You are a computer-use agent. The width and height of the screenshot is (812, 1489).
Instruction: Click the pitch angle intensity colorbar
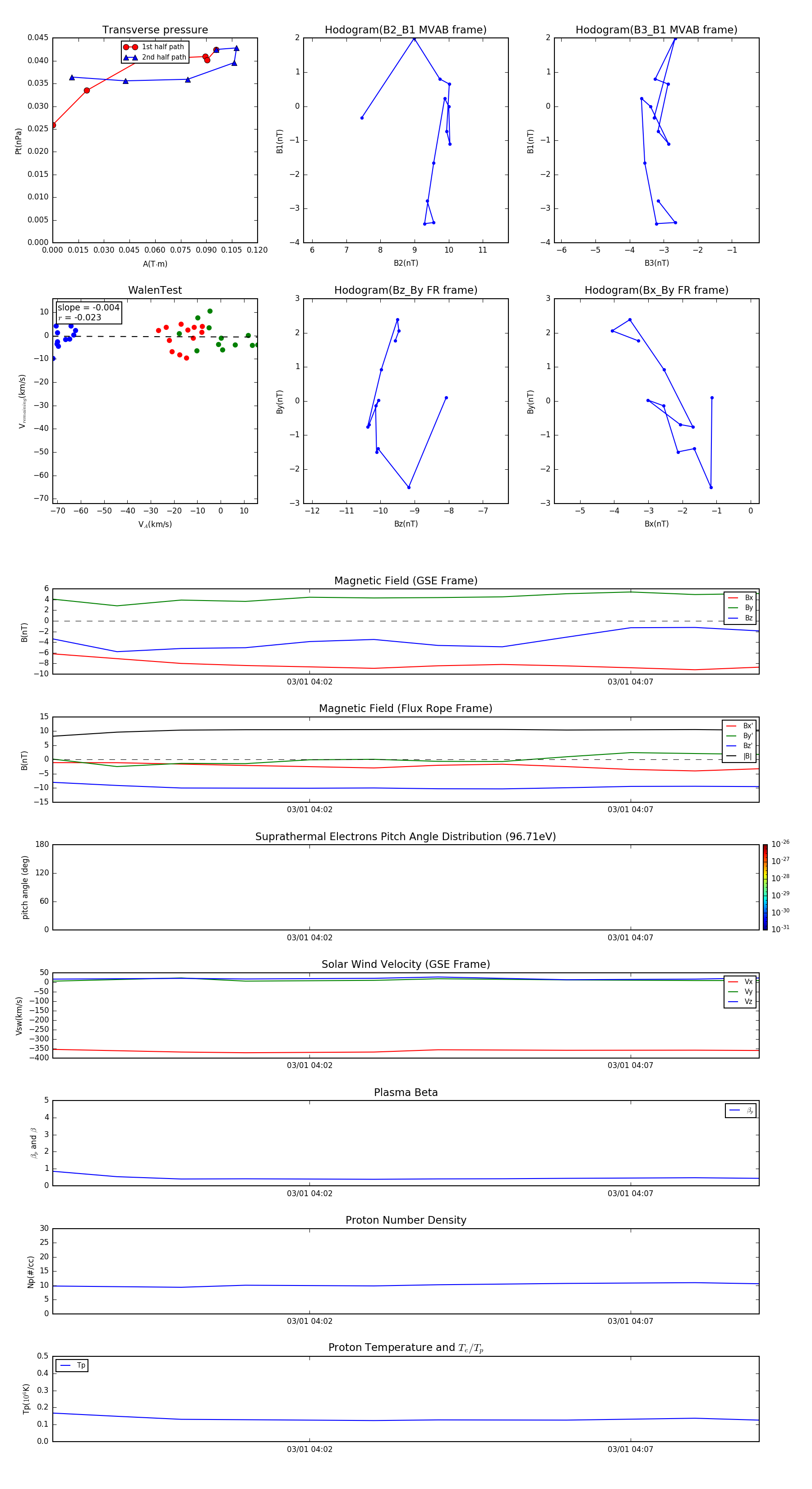[765, 887]
